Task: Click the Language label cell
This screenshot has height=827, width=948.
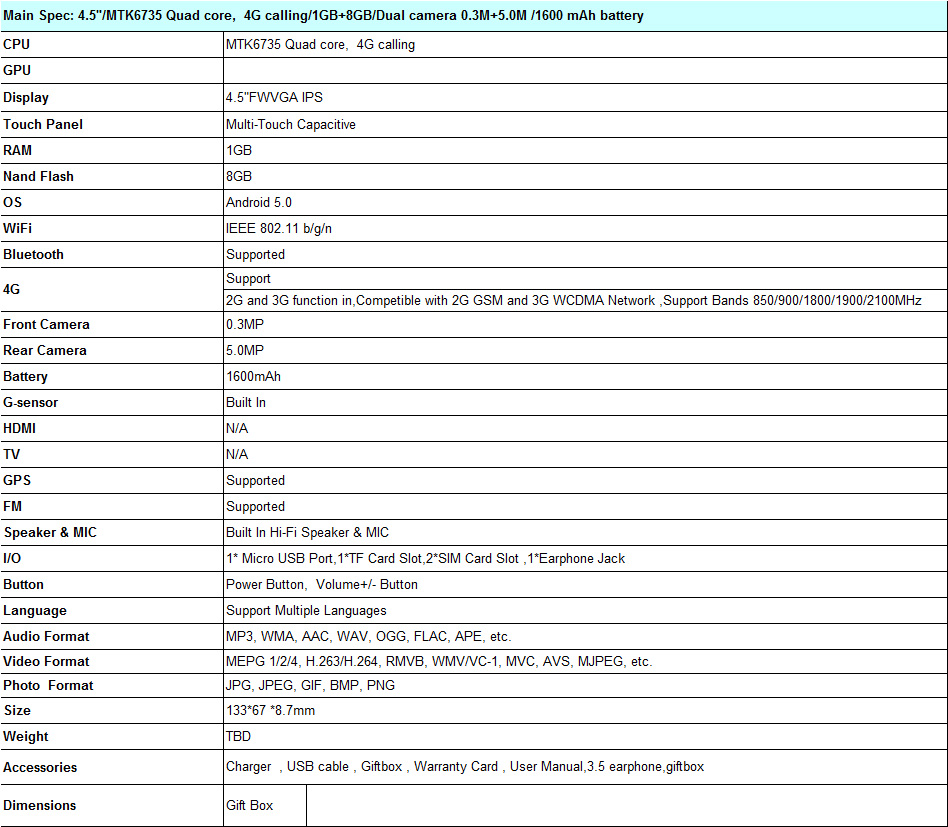Action: (112, 611)
